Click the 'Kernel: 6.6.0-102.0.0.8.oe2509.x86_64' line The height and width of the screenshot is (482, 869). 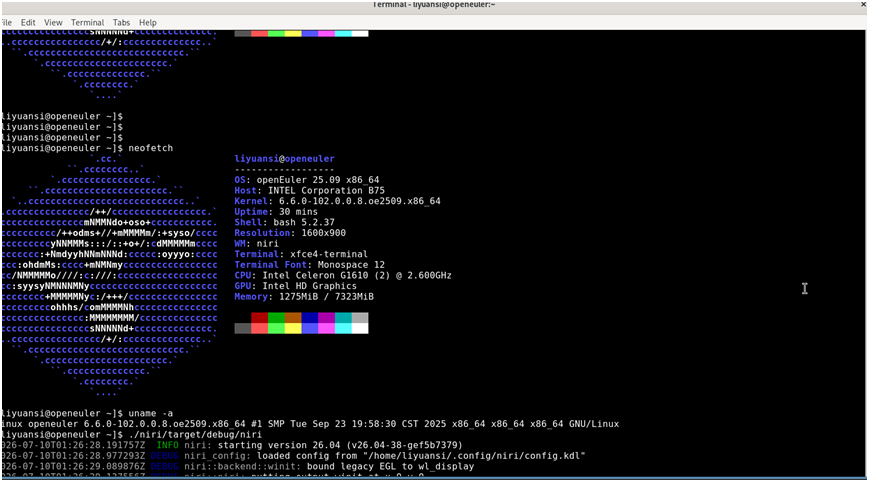pyautogui.click(x=338, y=201)
